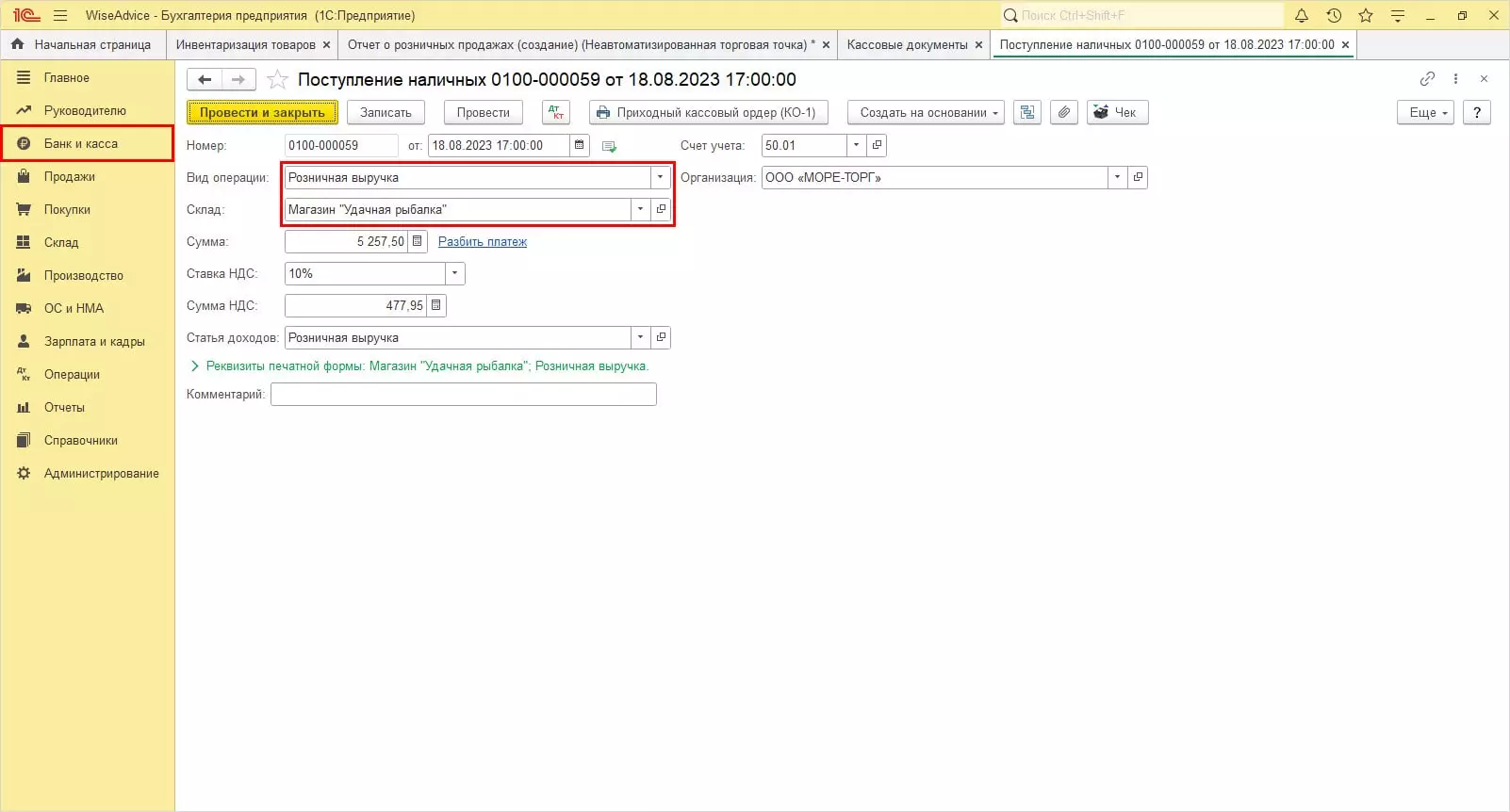Screen dimensions: 1510x812
Task: Print Приходный кассовый ордер (КО-1)
Action: 709,112
